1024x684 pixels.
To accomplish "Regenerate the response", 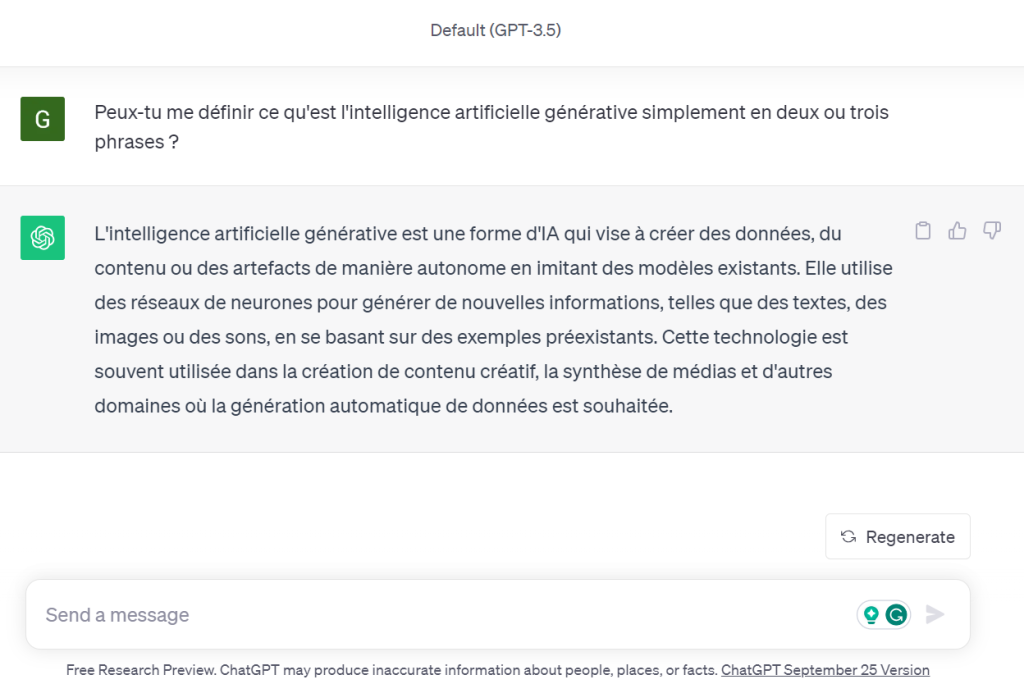I will coord(898,537).
